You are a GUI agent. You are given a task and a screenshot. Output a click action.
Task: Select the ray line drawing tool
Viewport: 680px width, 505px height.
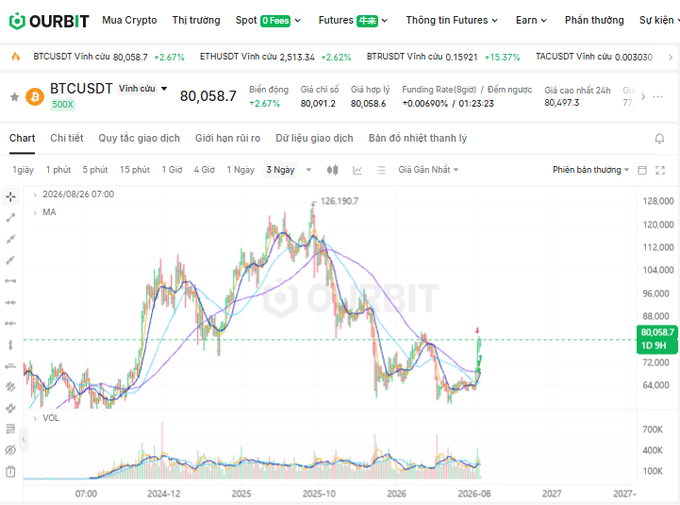pos(11,260)
